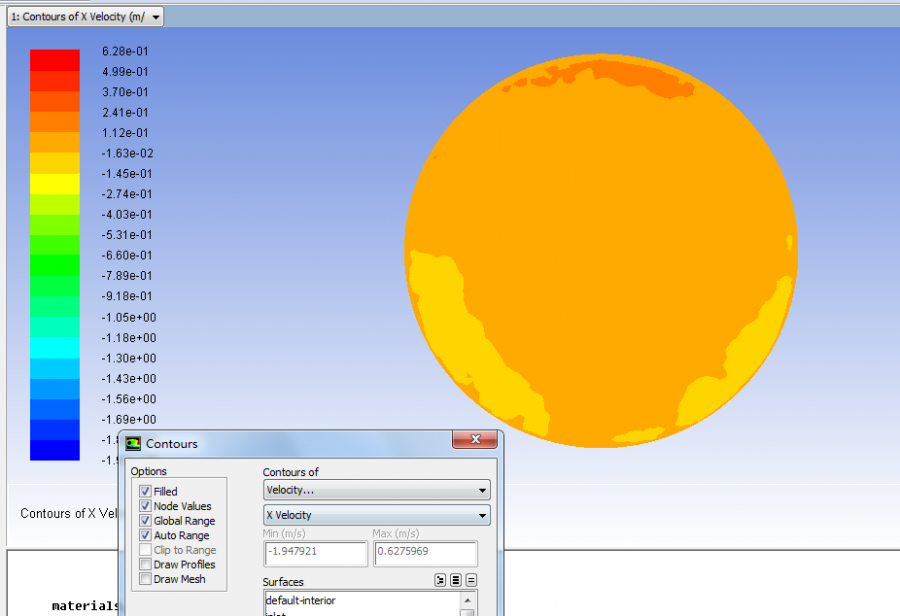Click the 6.28e-01 legend value
The height and width of the screenshot is (616, 900).
[125, 51]
